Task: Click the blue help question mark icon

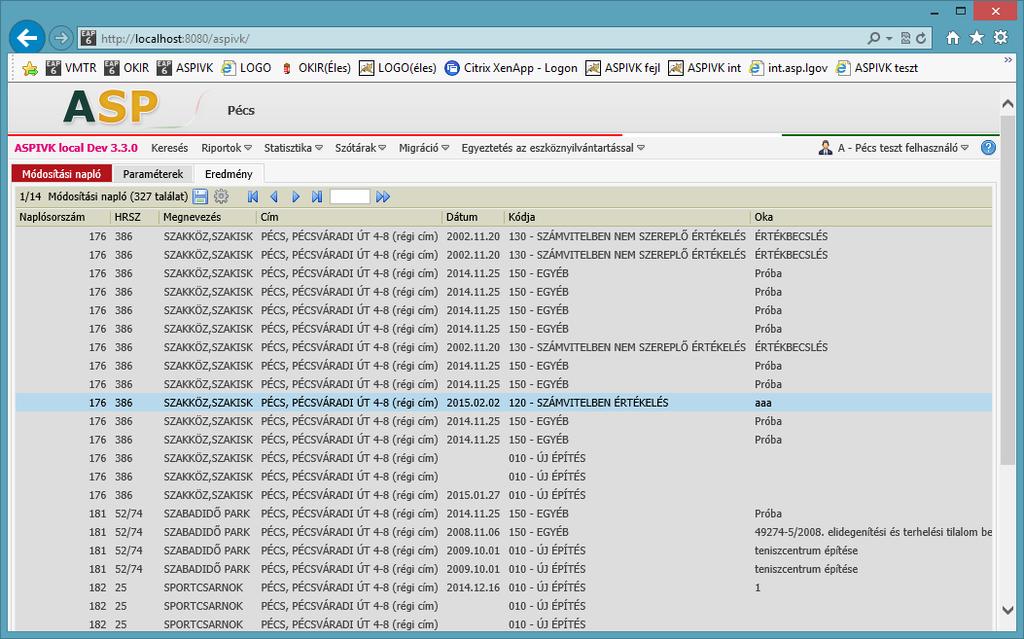Action: click(988, 148)
